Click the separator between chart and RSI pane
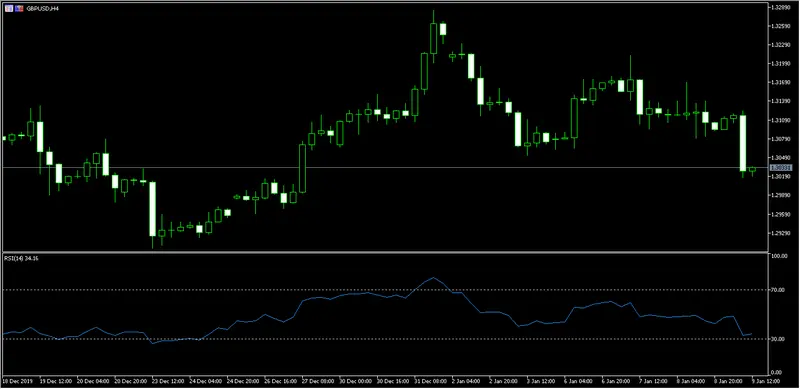Screen dimensions: 800x389 (385, 252)
